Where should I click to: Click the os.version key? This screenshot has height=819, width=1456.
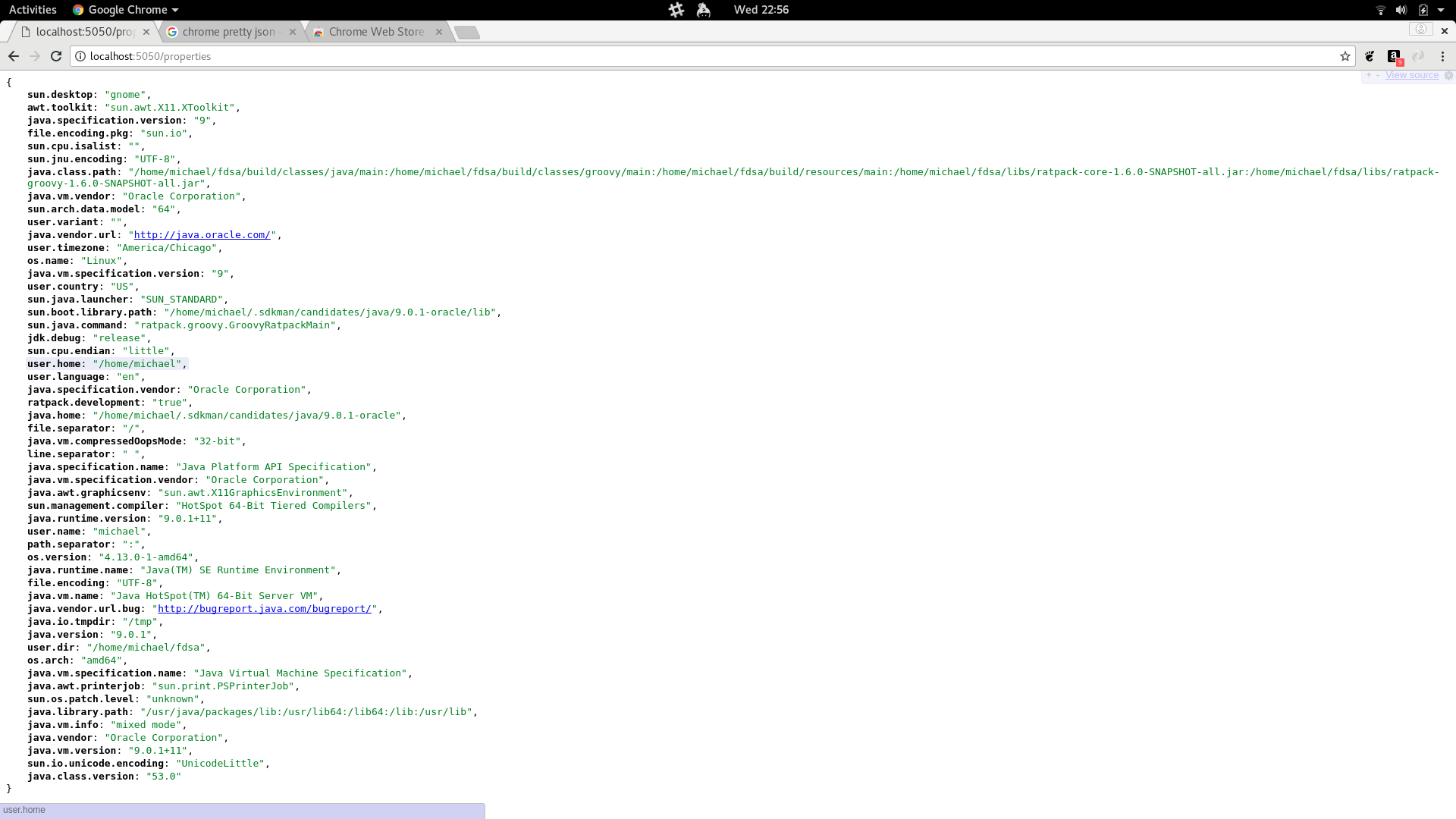[x=57, y=557]
